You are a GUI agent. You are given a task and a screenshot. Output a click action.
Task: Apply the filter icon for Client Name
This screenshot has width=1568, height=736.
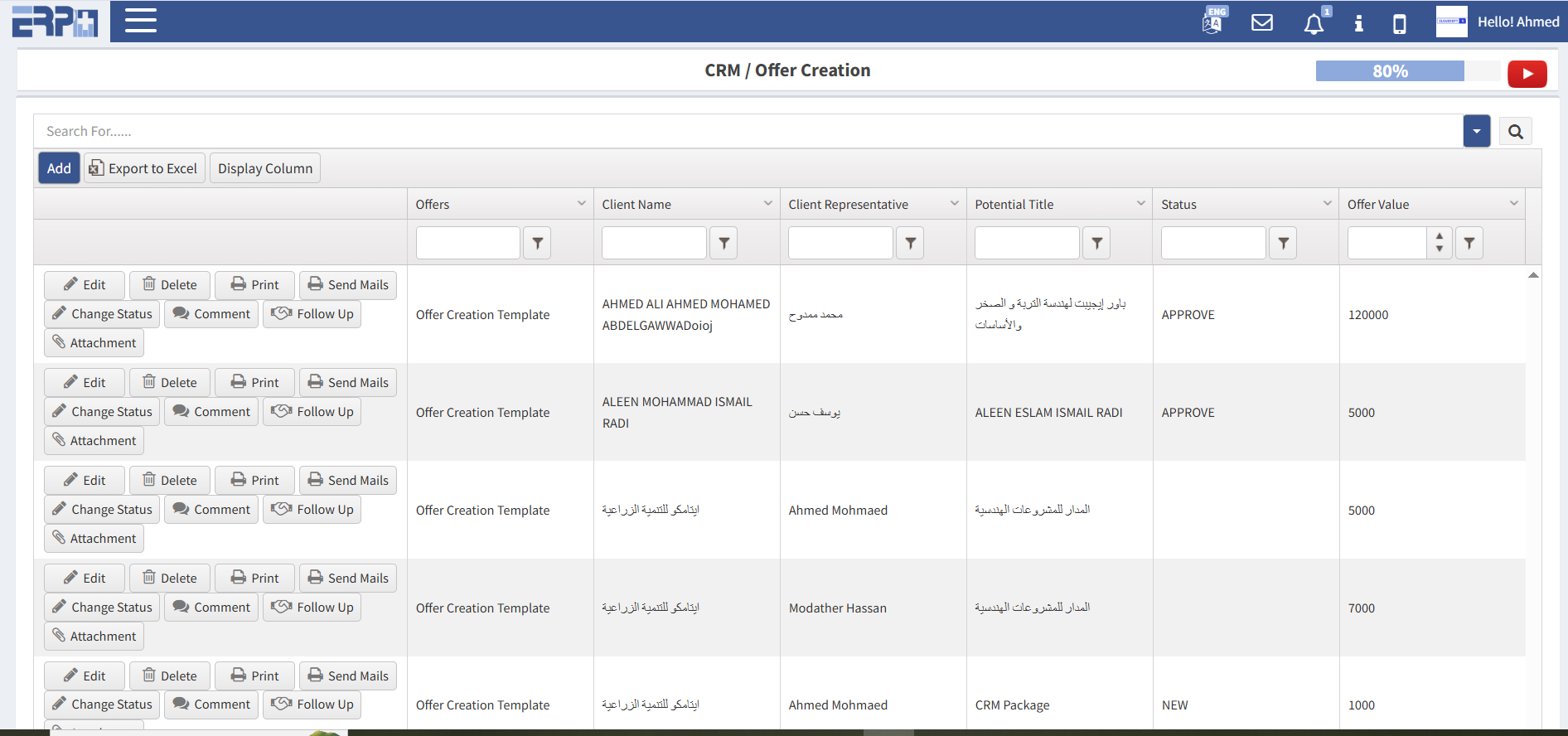pyautogui.click(x=724, y=243)
